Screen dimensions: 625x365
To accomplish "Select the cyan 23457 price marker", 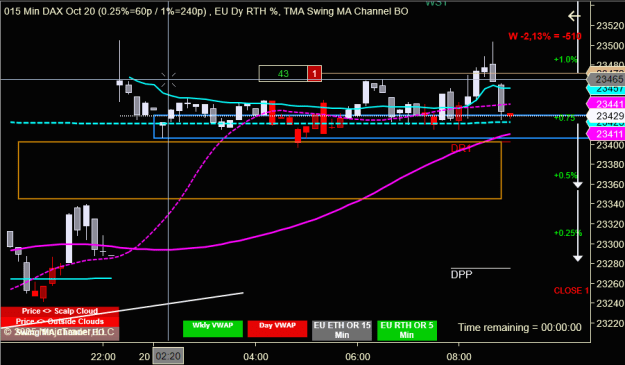I will 607,88.
